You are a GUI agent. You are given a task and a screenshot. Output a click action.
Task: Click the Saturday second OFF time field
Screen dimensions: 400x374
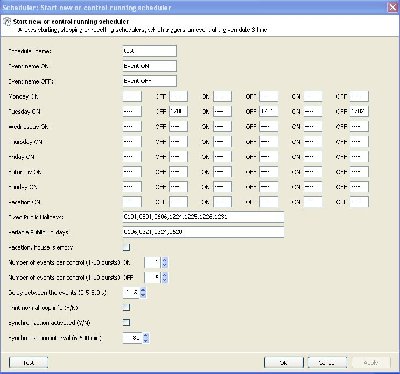point(269,172)
